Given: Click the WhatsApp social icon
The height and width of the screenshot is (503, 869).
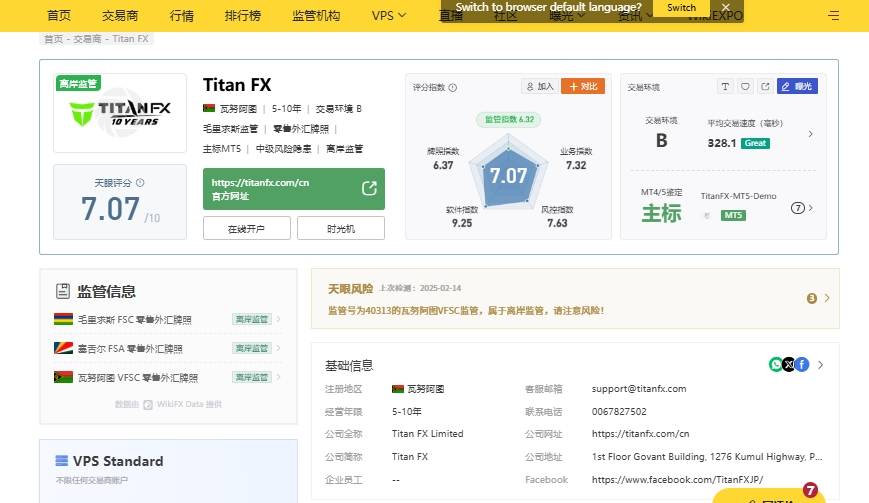Looking at the screenshot, I should [x=775, y=364].
